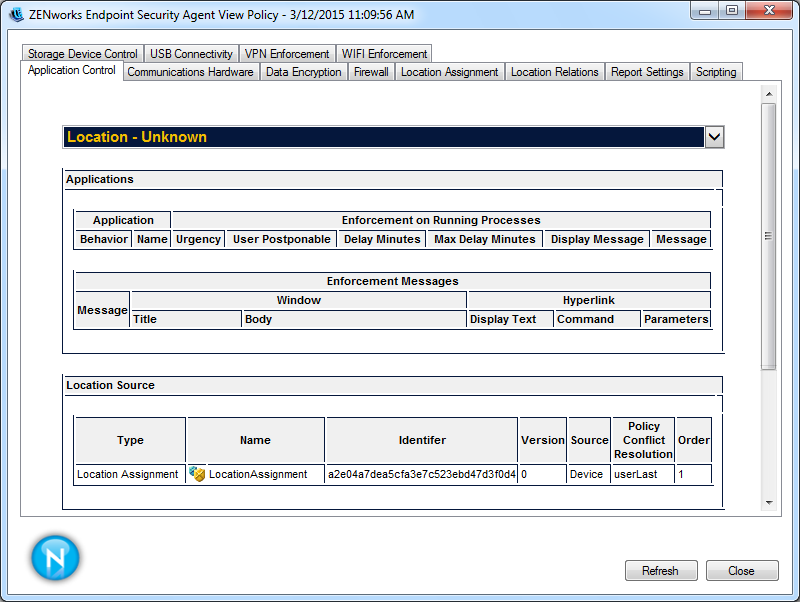
Task: Click the scrollbar down arrow
Action: (769, 502)
